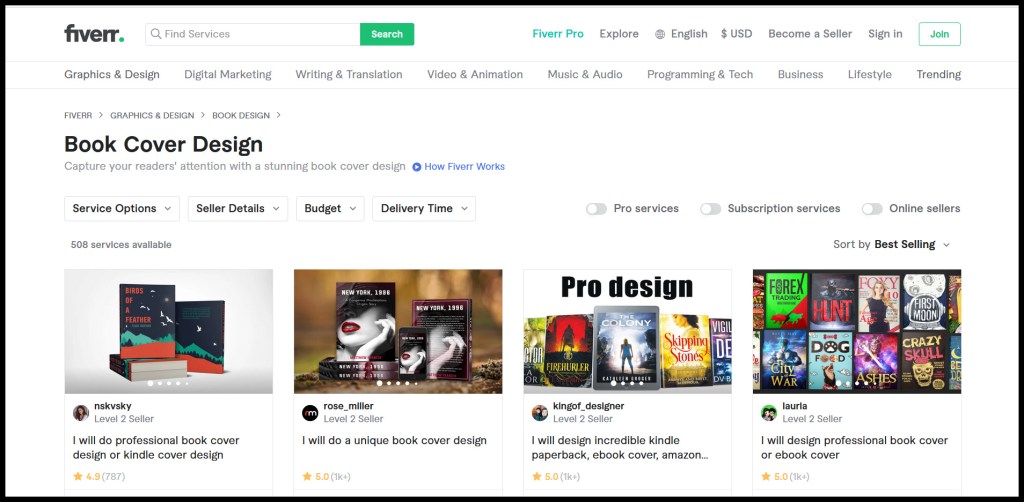Open kingof_designer seller avatar

(x=540, y=413)
